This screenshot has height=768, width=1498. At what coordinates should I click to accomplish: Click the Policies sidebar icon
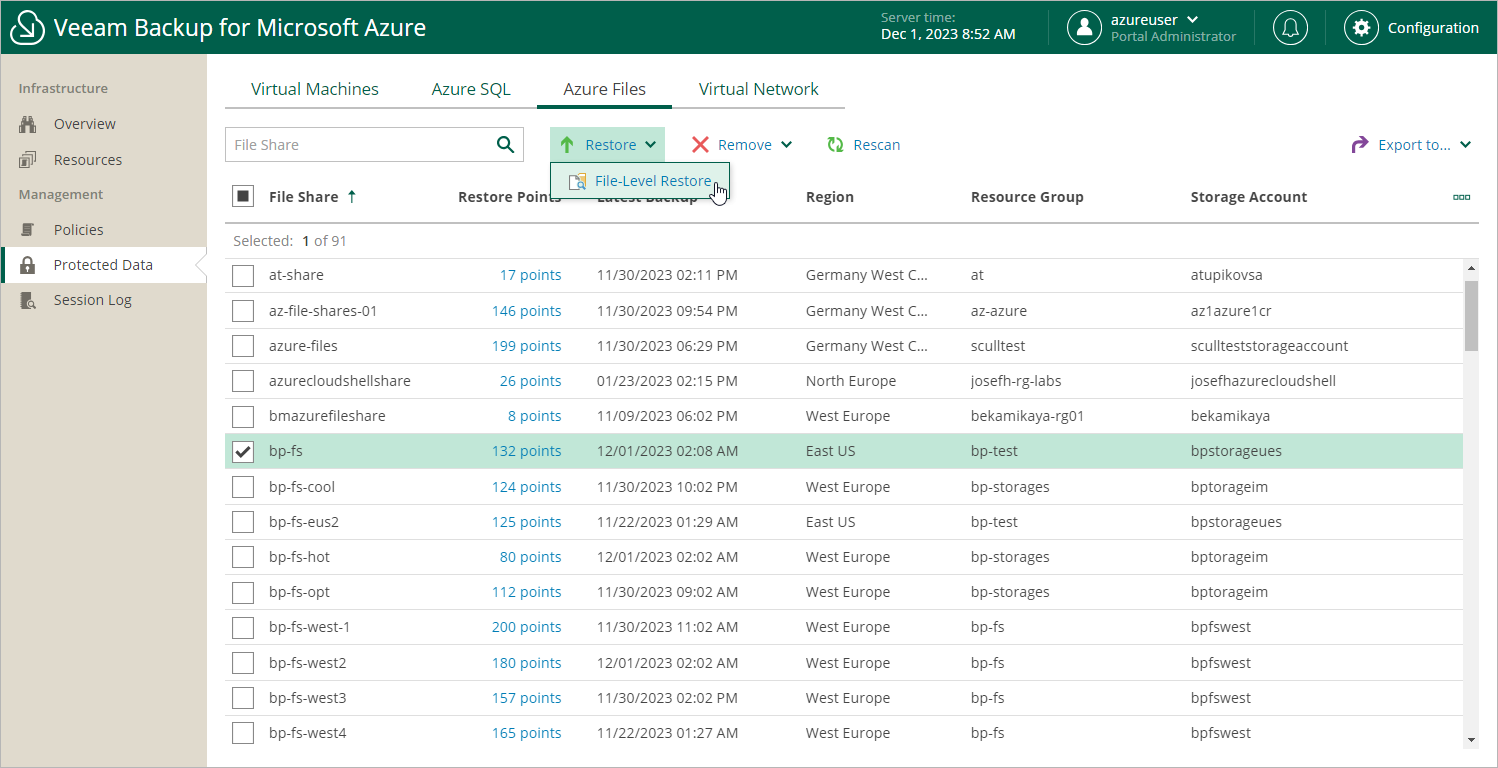[x=28, y=230]
